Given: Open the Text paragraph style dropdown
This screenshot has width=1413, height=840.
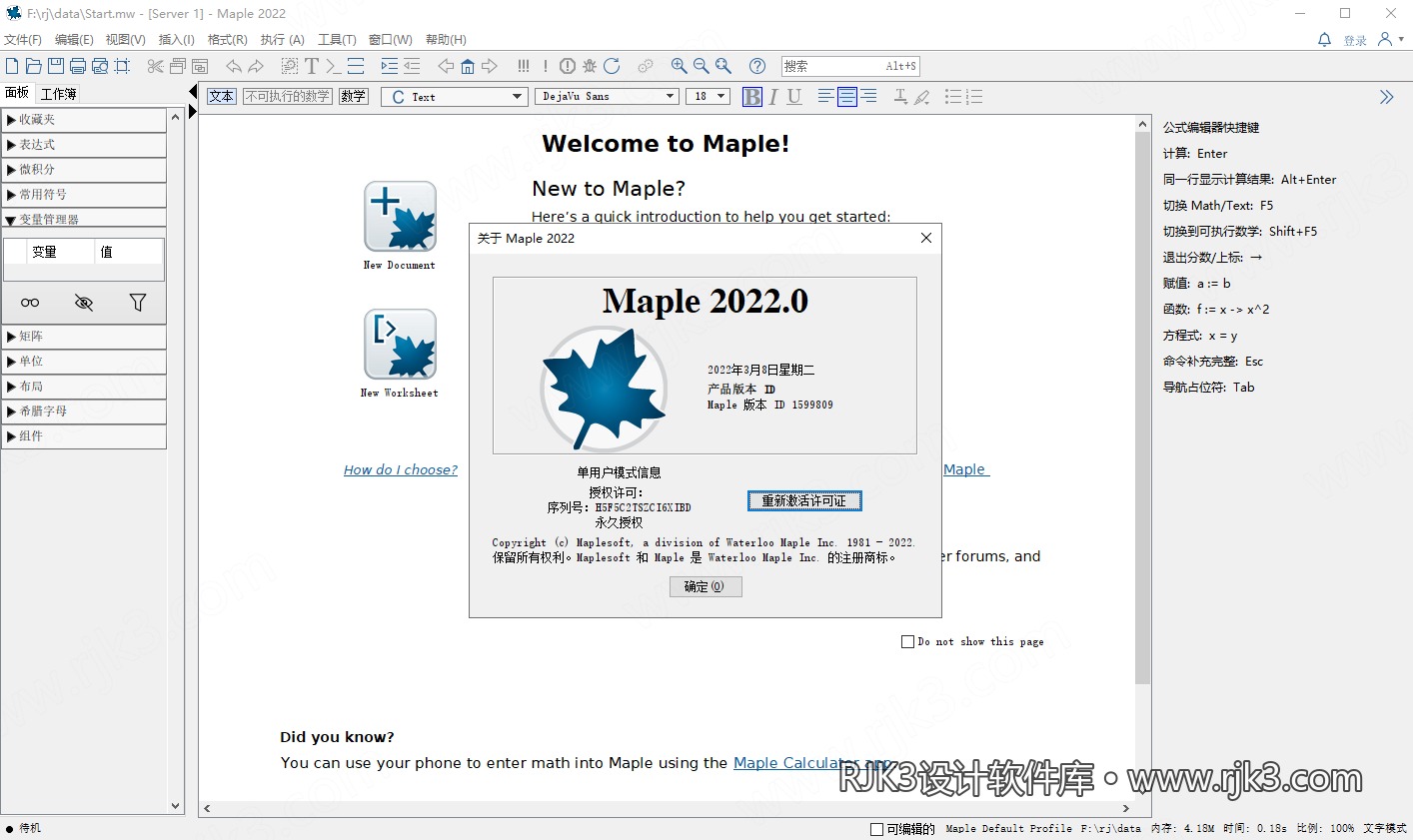Looking at the screenshot, I should pyautogui.click(x=454, y=97).
